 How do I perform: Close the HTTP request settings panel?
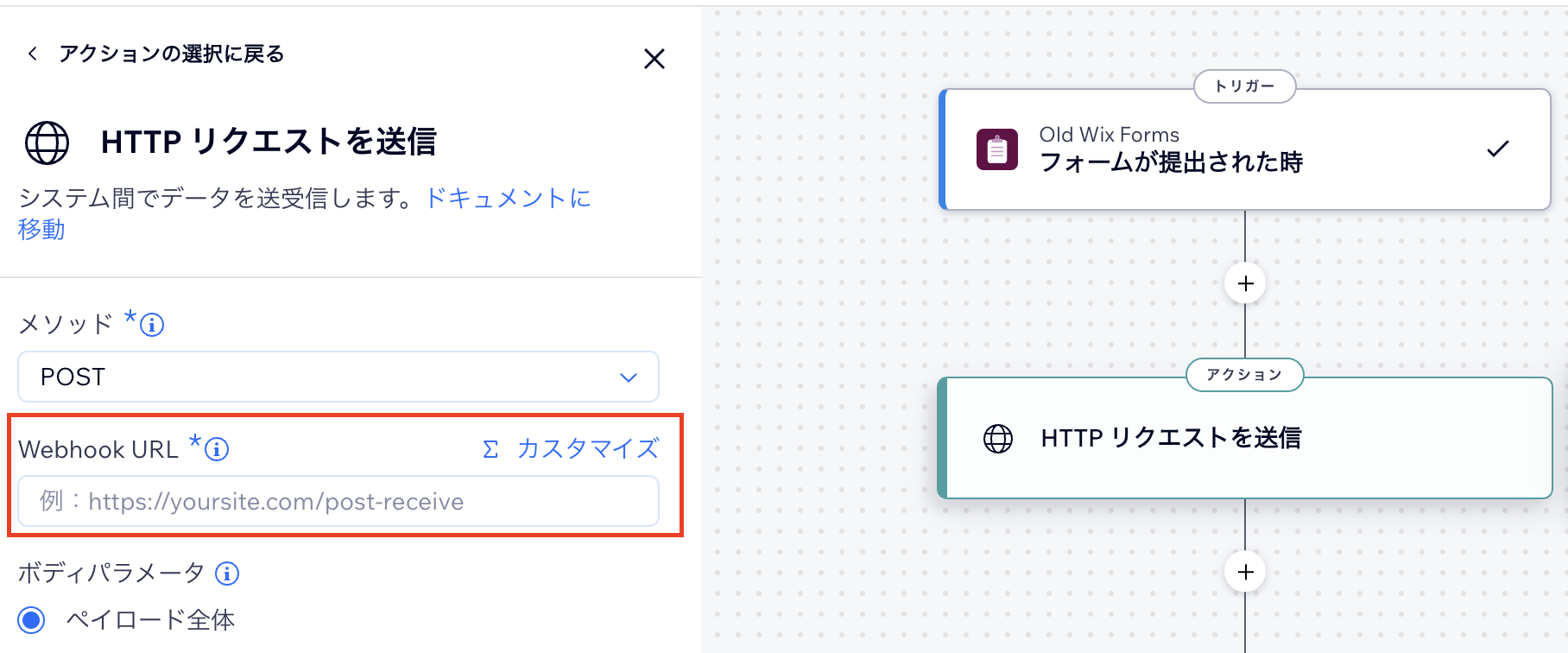pyautogui.click(x=654, y=59)
